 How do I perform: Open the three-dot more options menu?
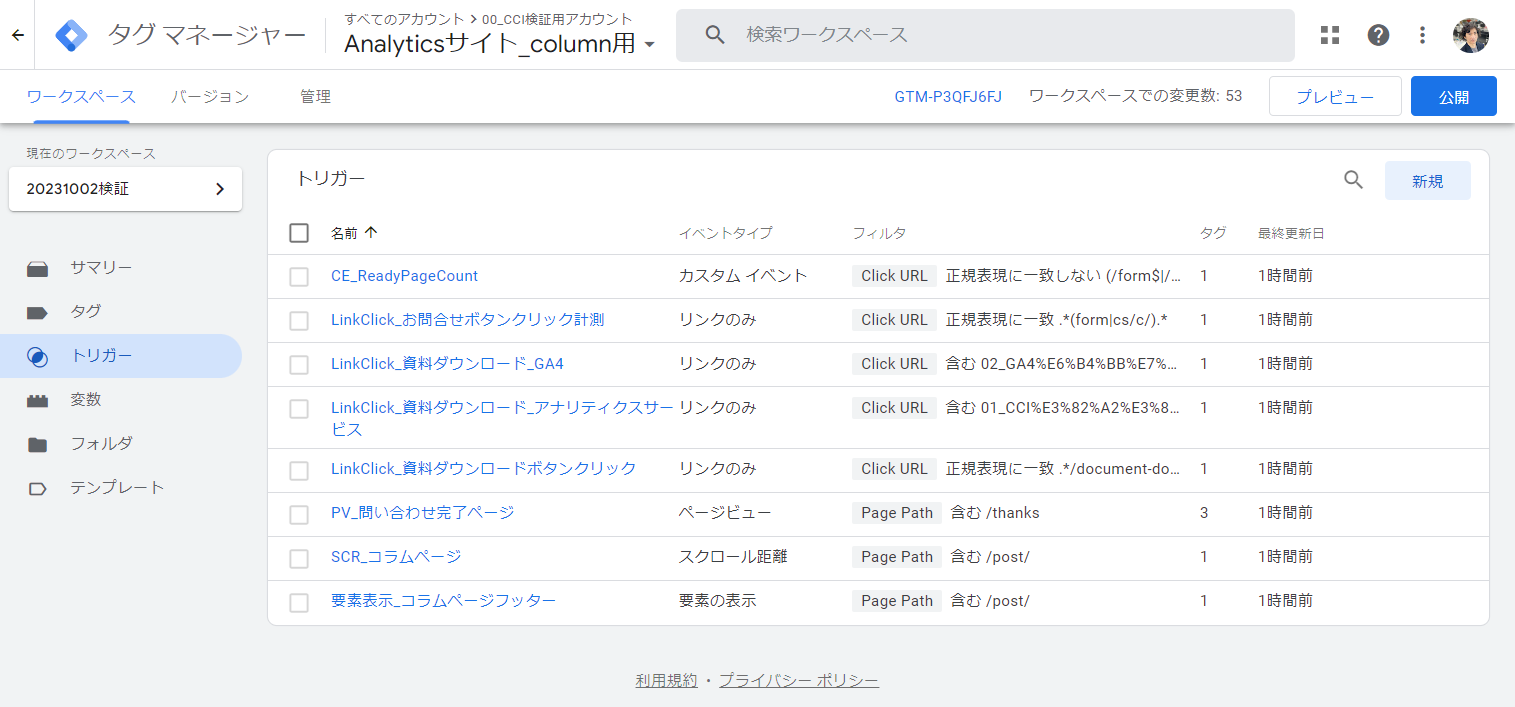click(x=1423, y=35)
